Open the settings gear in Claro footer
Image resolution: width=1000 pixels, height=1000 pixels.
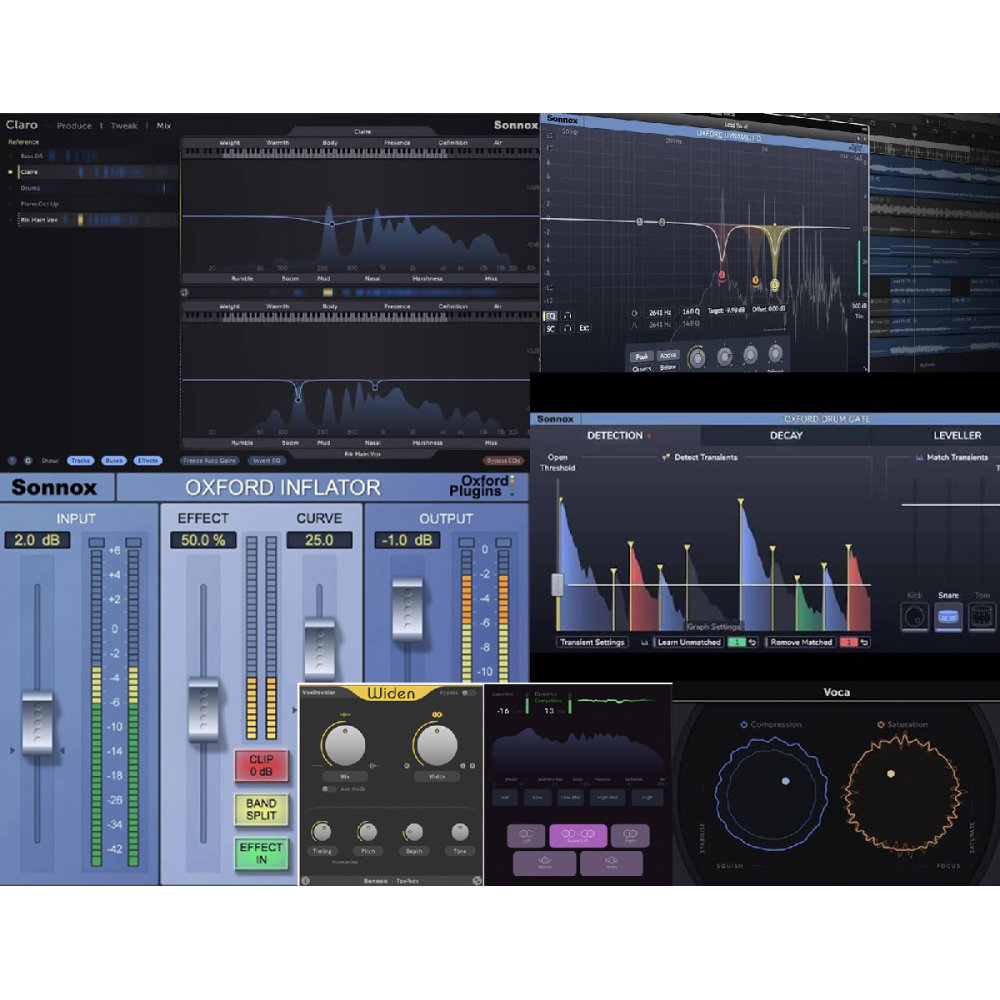tap(28, 460)
